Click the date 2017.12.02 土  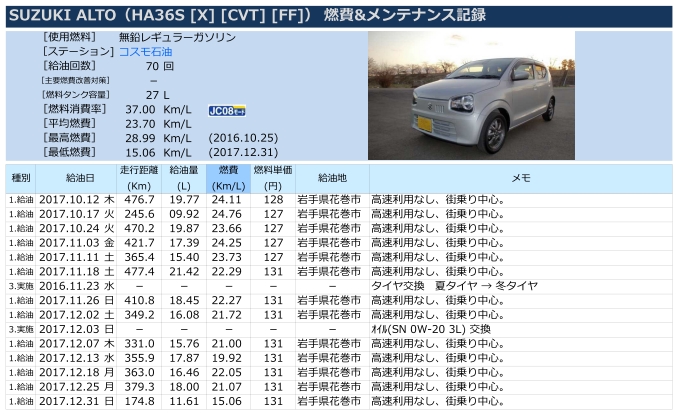77,315
